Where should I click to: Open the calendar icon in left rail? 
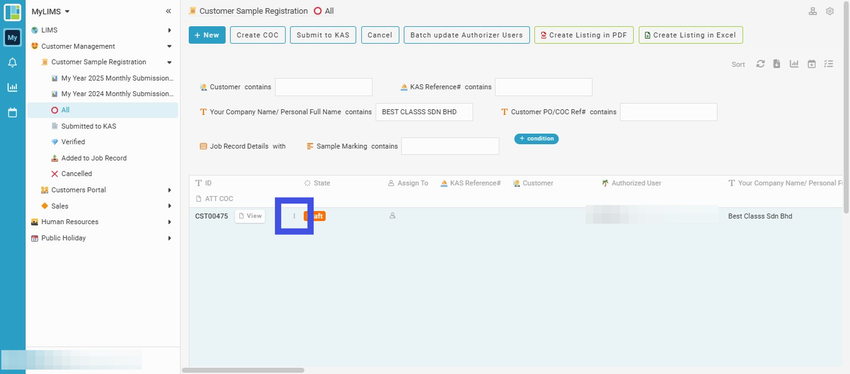tap(12, 113)
